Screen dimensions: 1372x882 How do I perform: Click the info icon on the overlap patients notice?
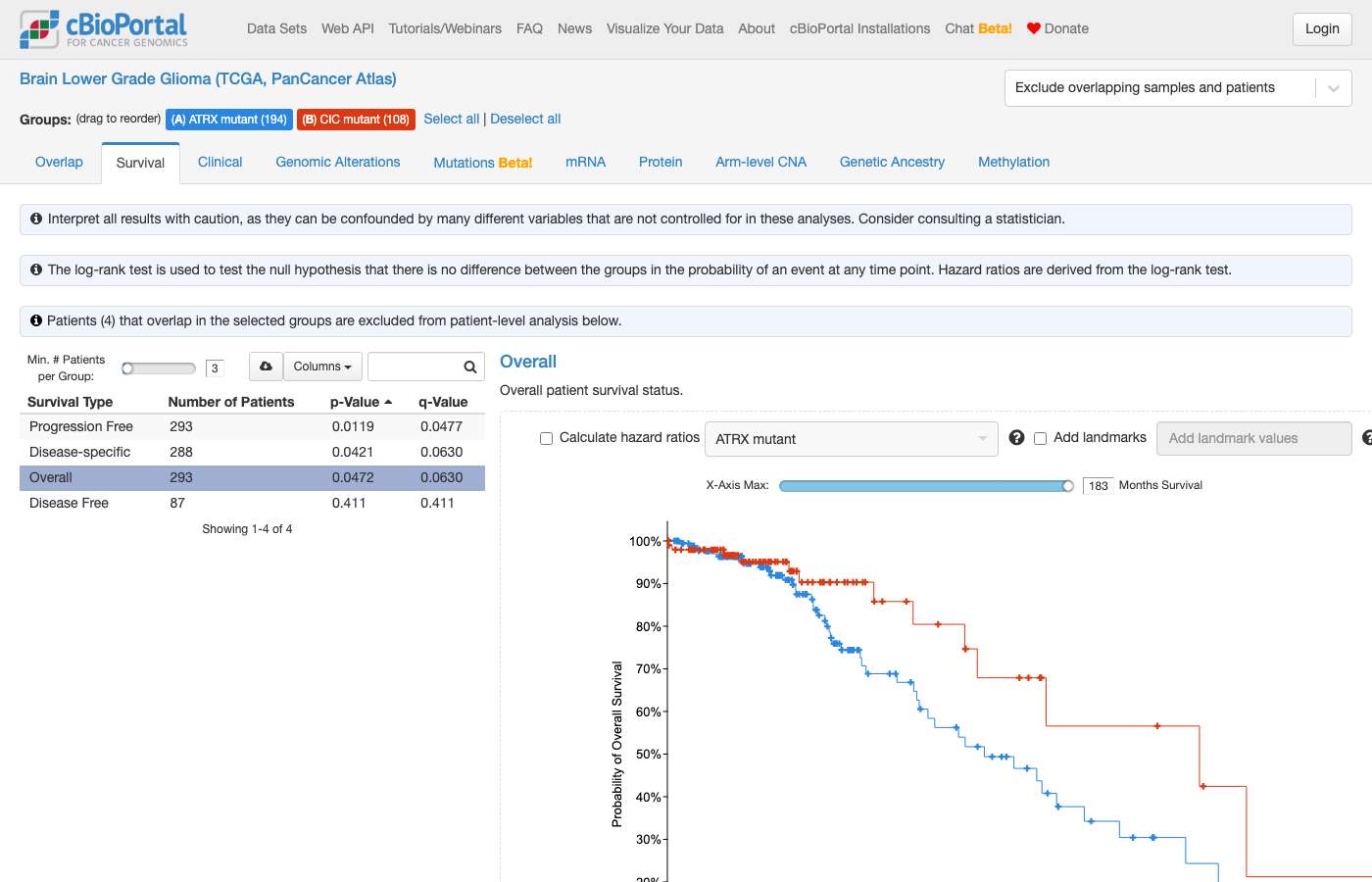[x=36, y=320]
